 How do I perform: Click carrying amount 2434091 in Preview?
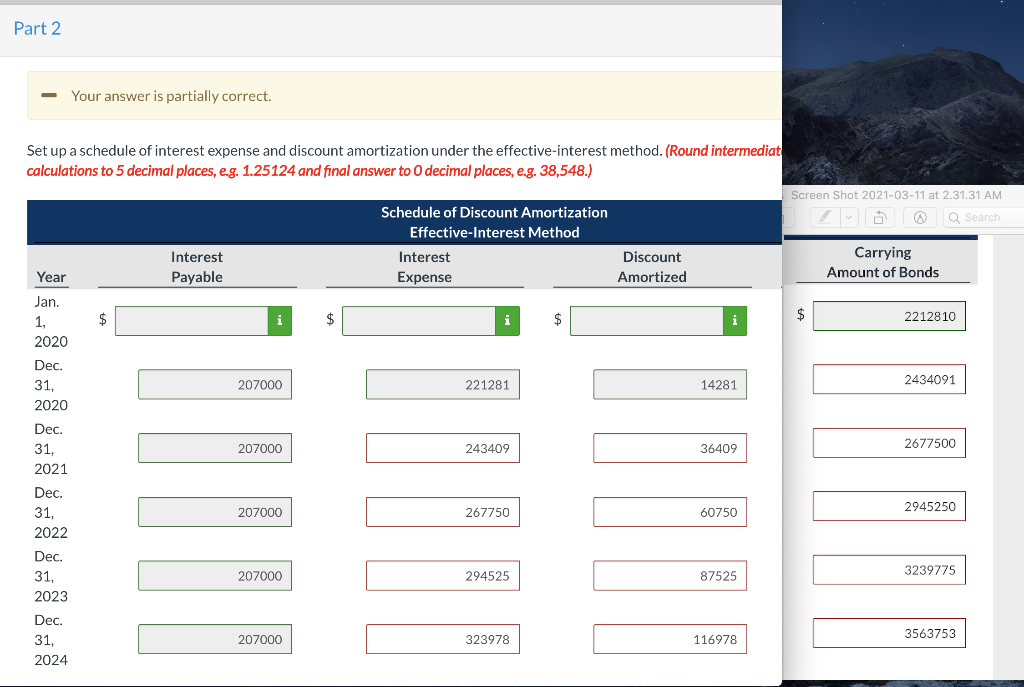click(x=889, y=379)
